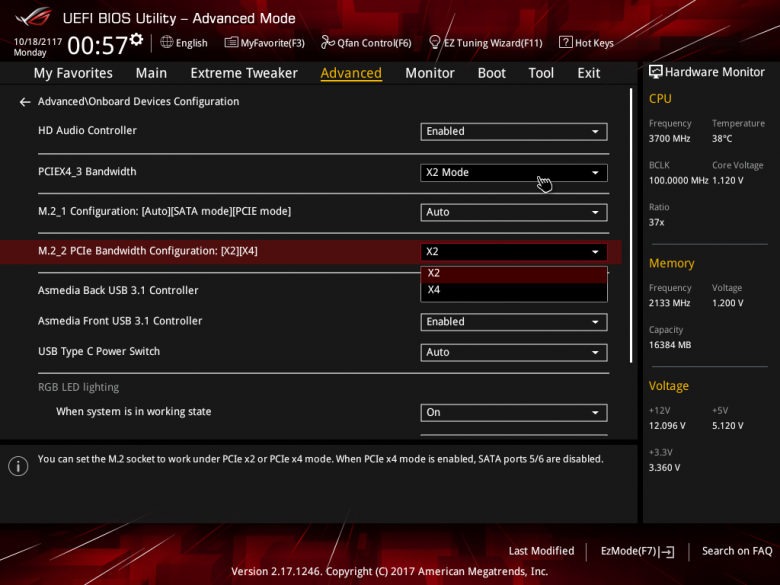The height and width of the screenshot is (585, 780).
Task: Switch to Main tab
Action: click(151, 73)
